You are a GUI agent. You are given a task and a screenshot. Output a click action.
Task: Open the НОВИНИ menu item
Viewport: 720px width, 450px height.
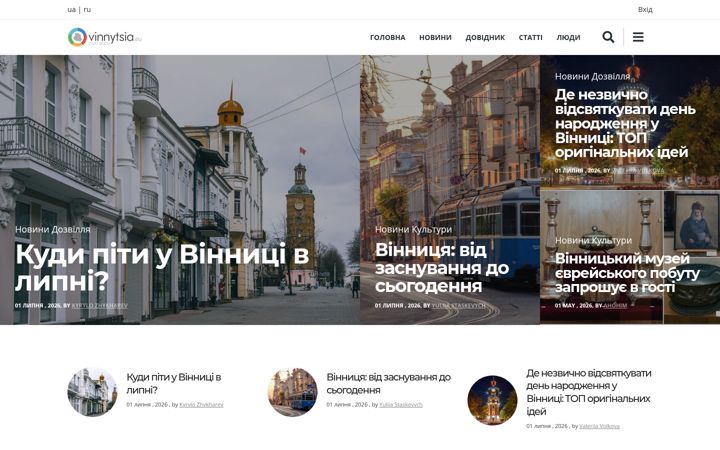(435, 37)
